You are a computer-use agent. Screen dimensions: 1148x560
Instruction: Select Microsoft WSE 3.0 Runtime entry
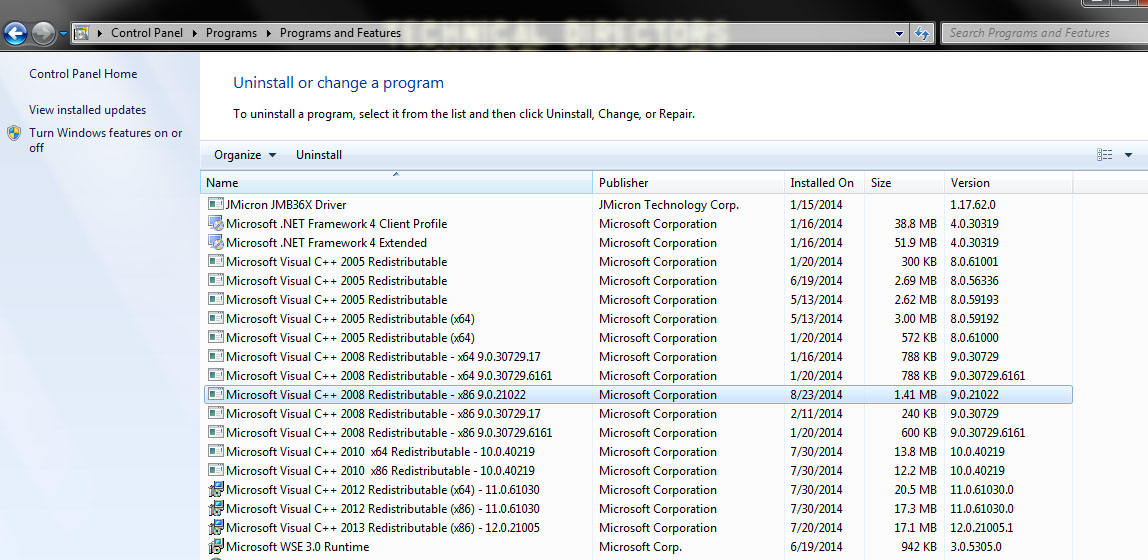coord(636,548)
